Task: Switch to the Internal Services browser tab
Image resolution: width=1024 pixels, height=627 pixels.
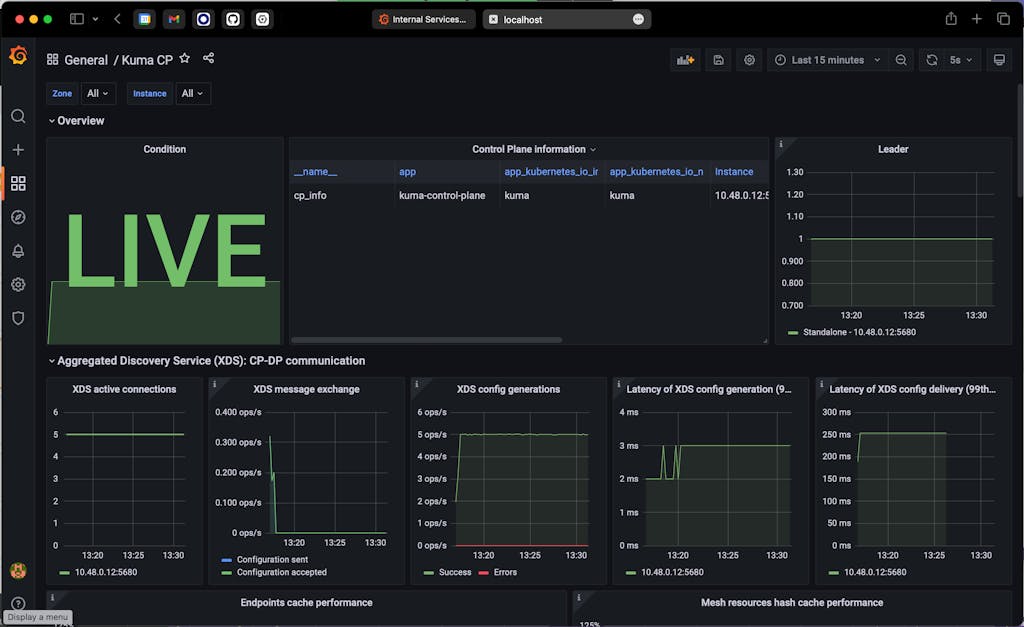Action: pos(423,19)
